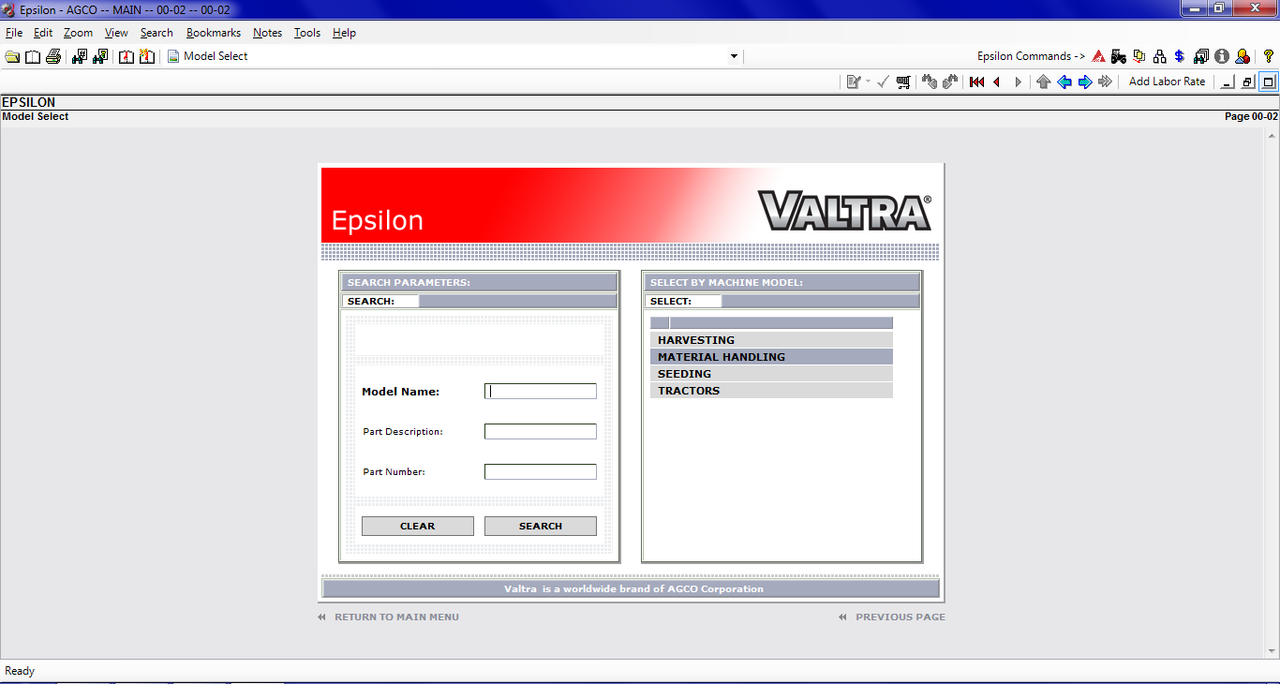Click the gray up arrow icon
1280x684 pixels.
tap(1044, 82)
